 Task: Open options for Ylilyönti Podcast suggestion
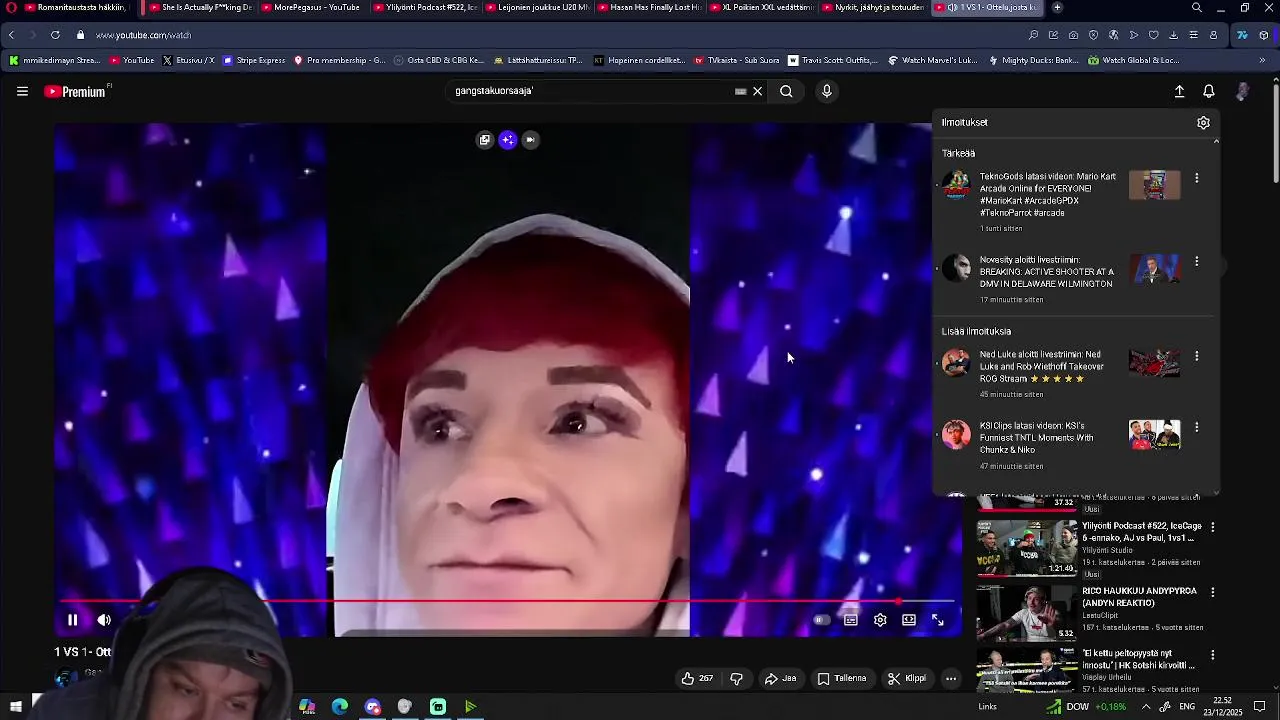coord(1213,527)
